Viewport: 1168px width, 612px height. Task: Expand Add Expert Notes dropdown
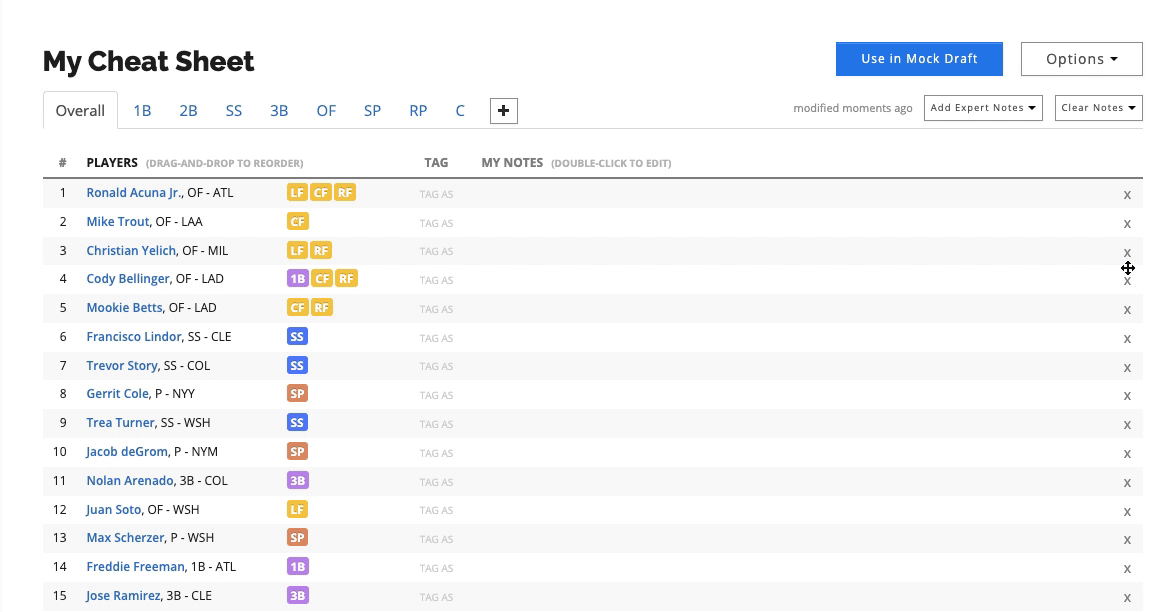pos(983,108)
